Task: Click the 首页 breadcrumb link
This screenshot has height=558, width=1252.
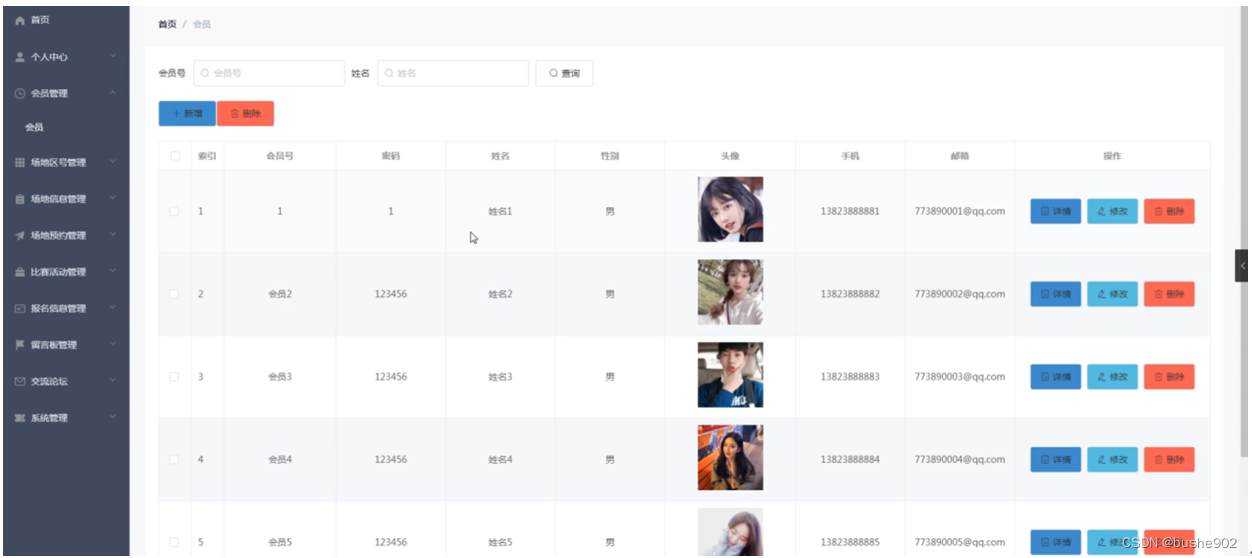Action: pyautogui.click(x=167, y=24)
